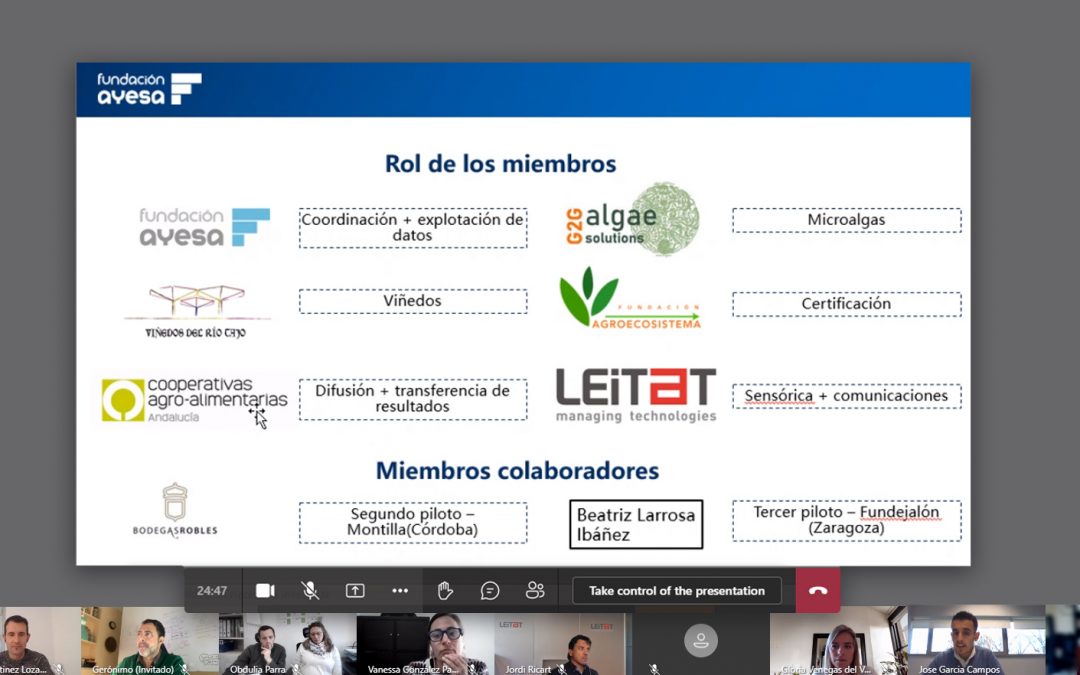Click the 'Tercer piloto – Fundejalón (Zaragoza)' box
This screenshot has width=1080, height=675.
click(847, 521)
